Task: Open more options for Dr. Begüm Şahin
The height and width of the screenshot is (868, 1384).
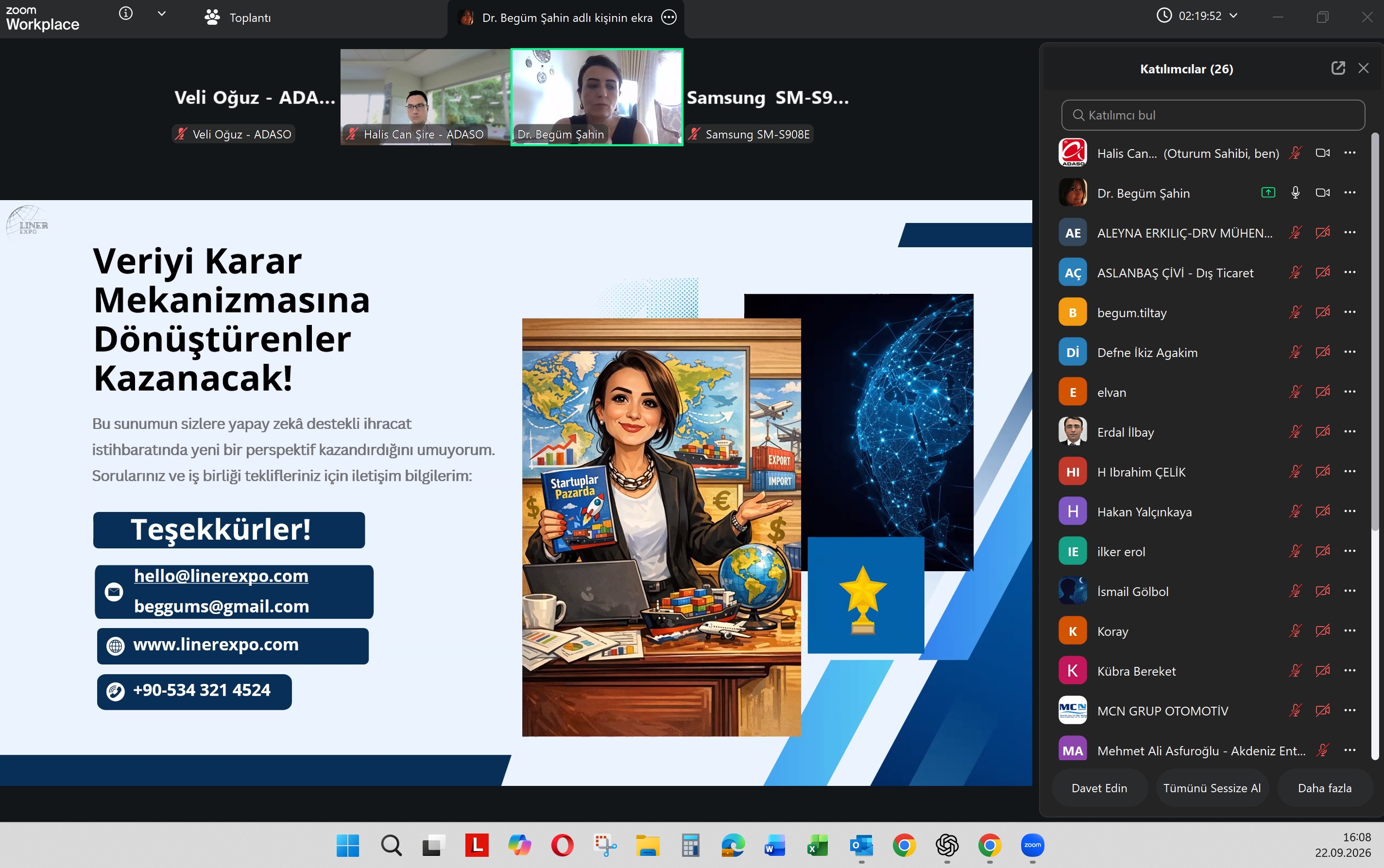Action: pos(1350,193)
